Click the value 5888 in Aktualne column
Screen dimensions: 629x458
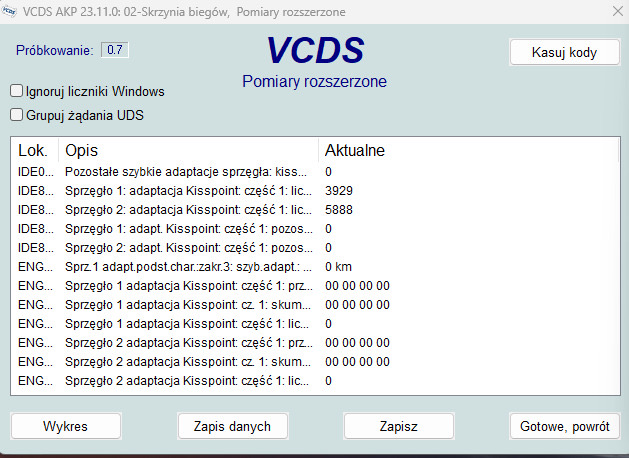click(339, 210)
